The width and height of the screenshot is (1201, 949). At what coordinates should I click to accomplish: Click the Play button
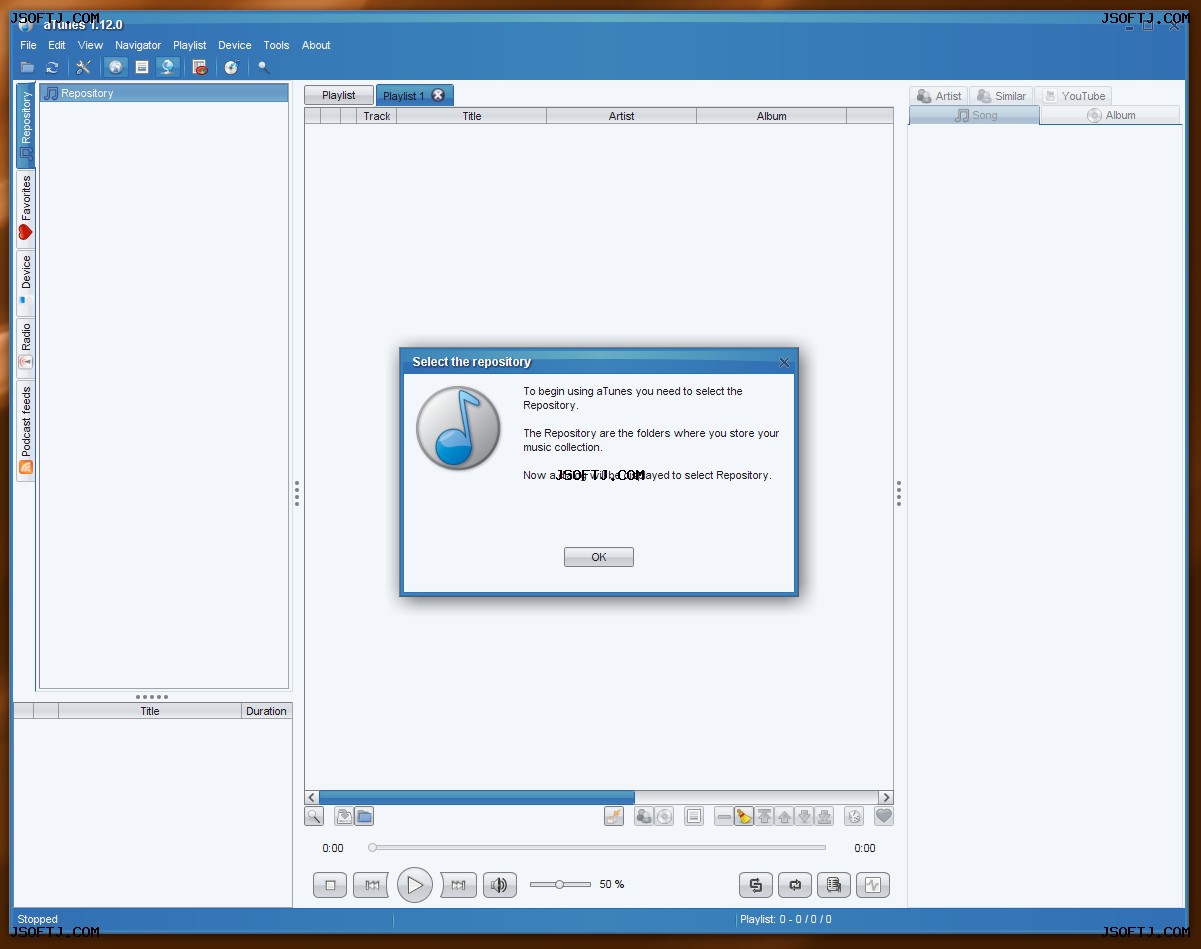(x=415, y=885)
